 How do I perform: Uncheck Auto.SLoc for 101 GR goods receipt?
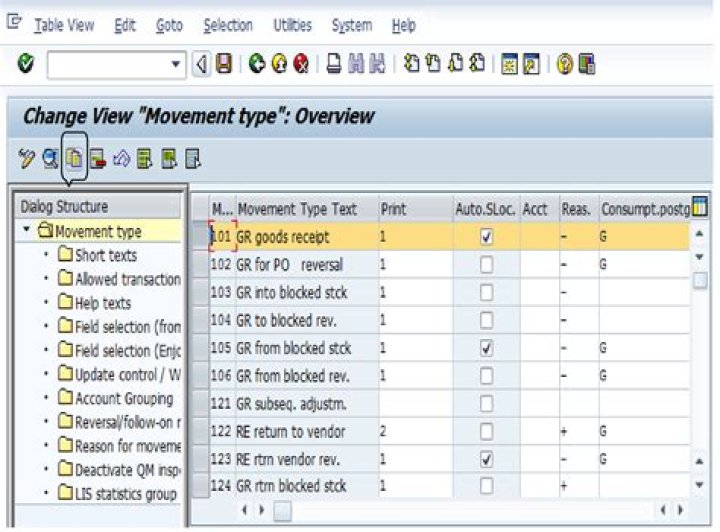click(486, 237)
